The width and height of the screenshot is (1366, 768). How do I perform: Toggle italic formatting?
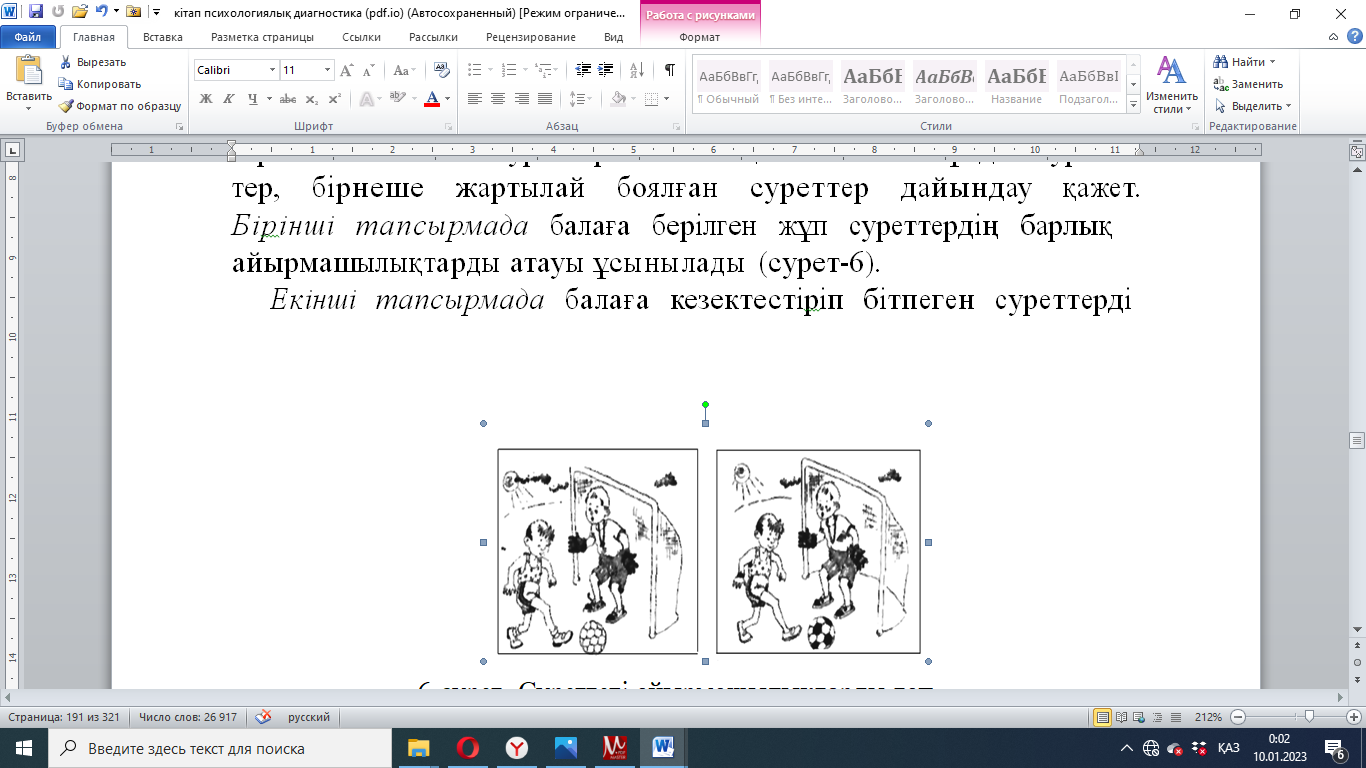pyautogui.click(x=229, y=99)
